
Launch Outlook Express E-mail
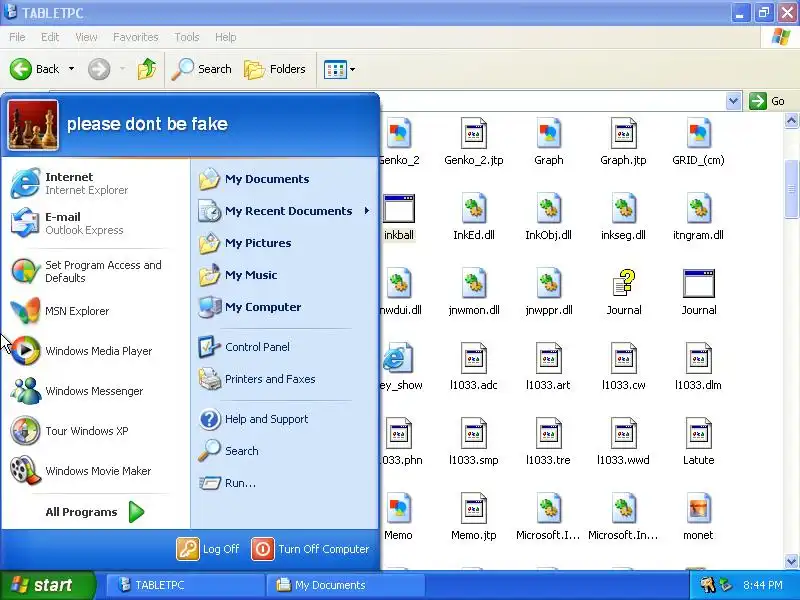coord(67,223)
